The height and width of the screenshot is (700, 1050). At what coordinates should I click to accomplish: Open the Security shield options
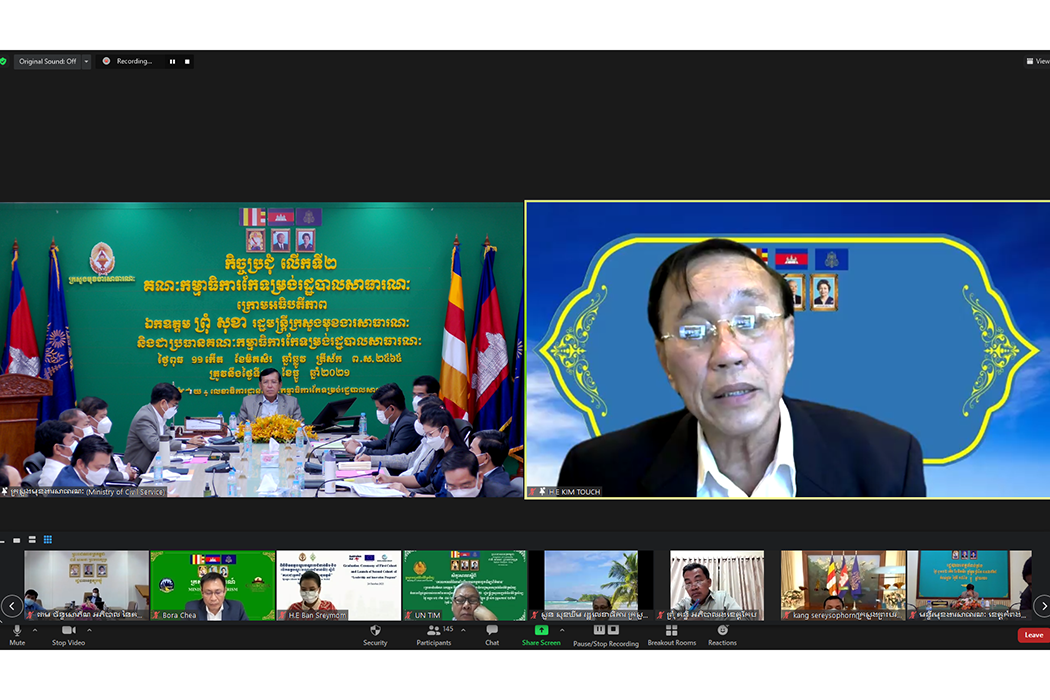click(x=375, y=631)
